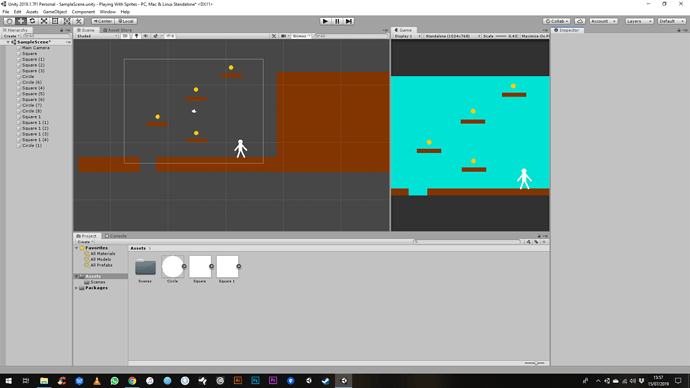The image size is (690, 388).
Task: Expand Packages folder in Project panel
Action: (x=77, y=288)
